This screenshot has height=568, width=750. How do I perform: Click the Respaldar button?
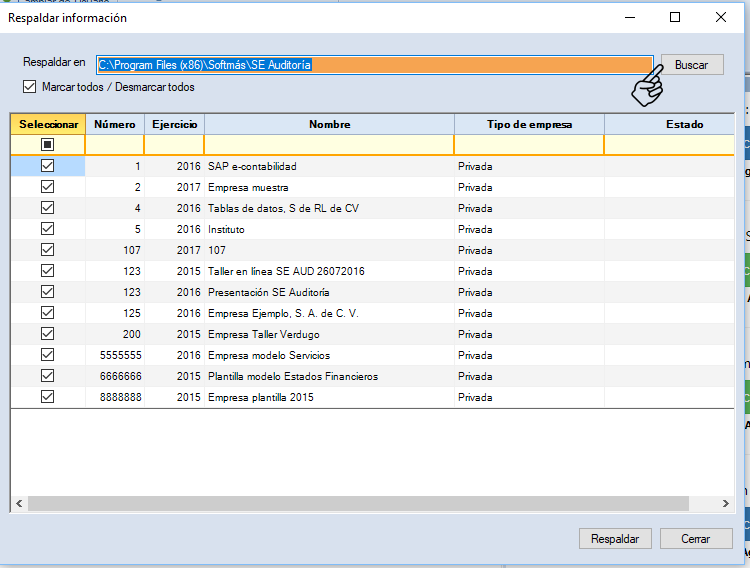click(x=615, y=538)
